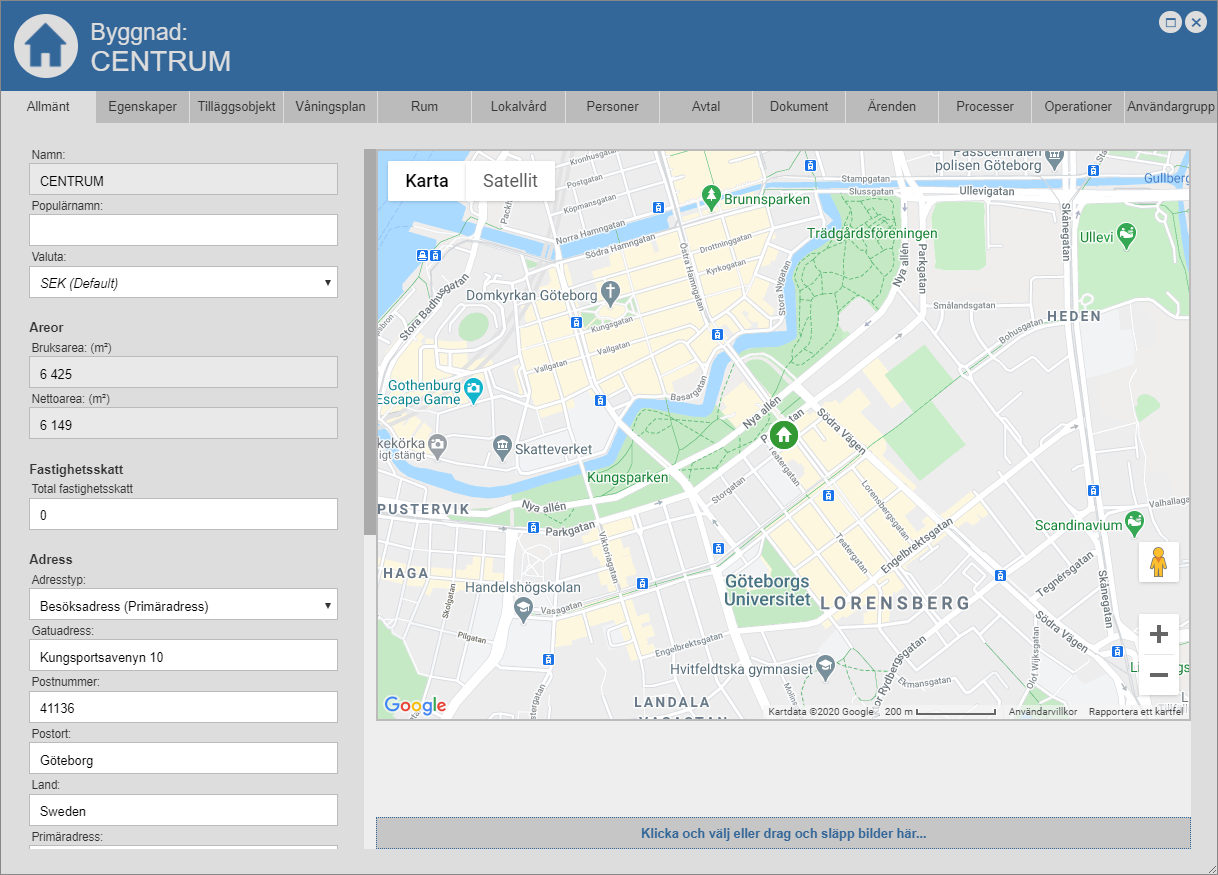Click the Street View pegman icon
The height and width of the screenshot is (875, 1218).
pos(1158,562)
